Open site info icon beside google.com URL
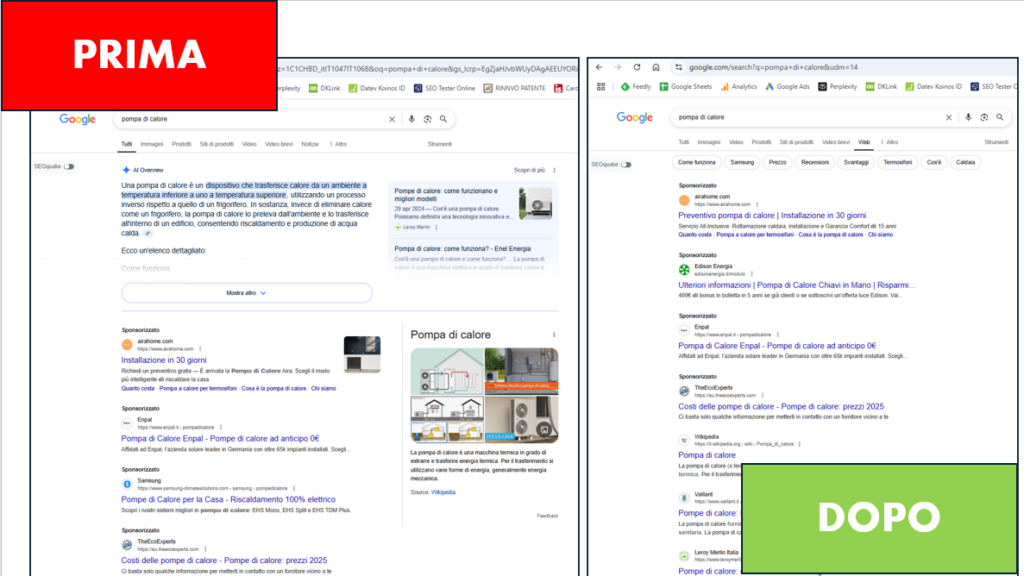The height and width of the screenshot is (576, 1024). [679, 67]
